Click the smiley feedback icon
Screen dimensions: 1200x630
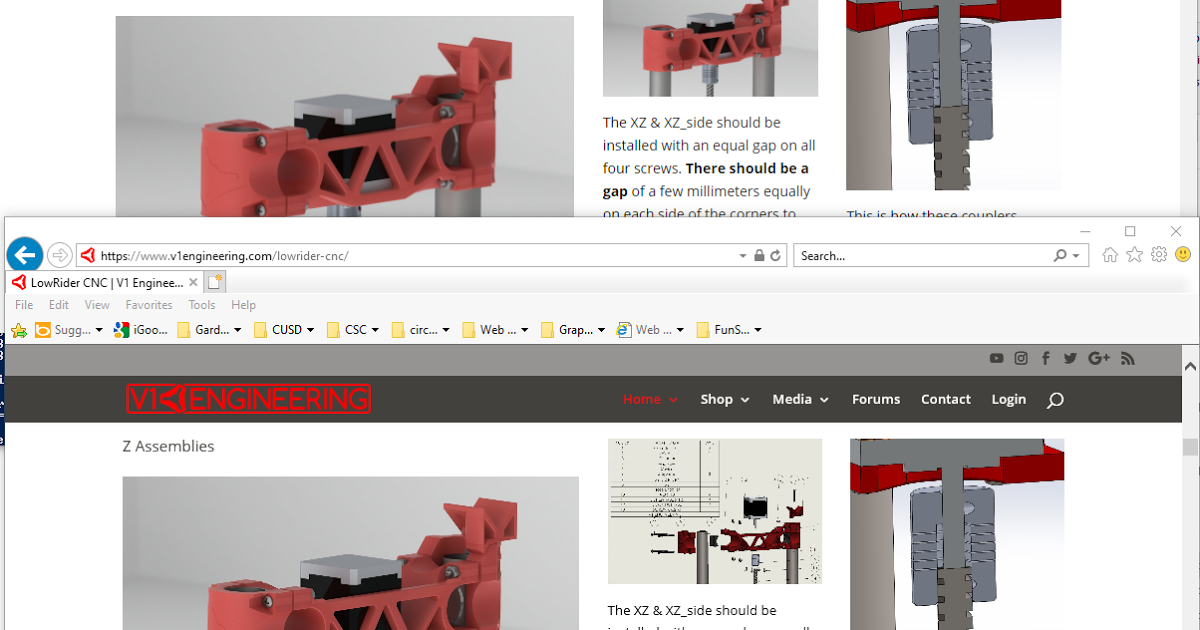point(1183,255)
